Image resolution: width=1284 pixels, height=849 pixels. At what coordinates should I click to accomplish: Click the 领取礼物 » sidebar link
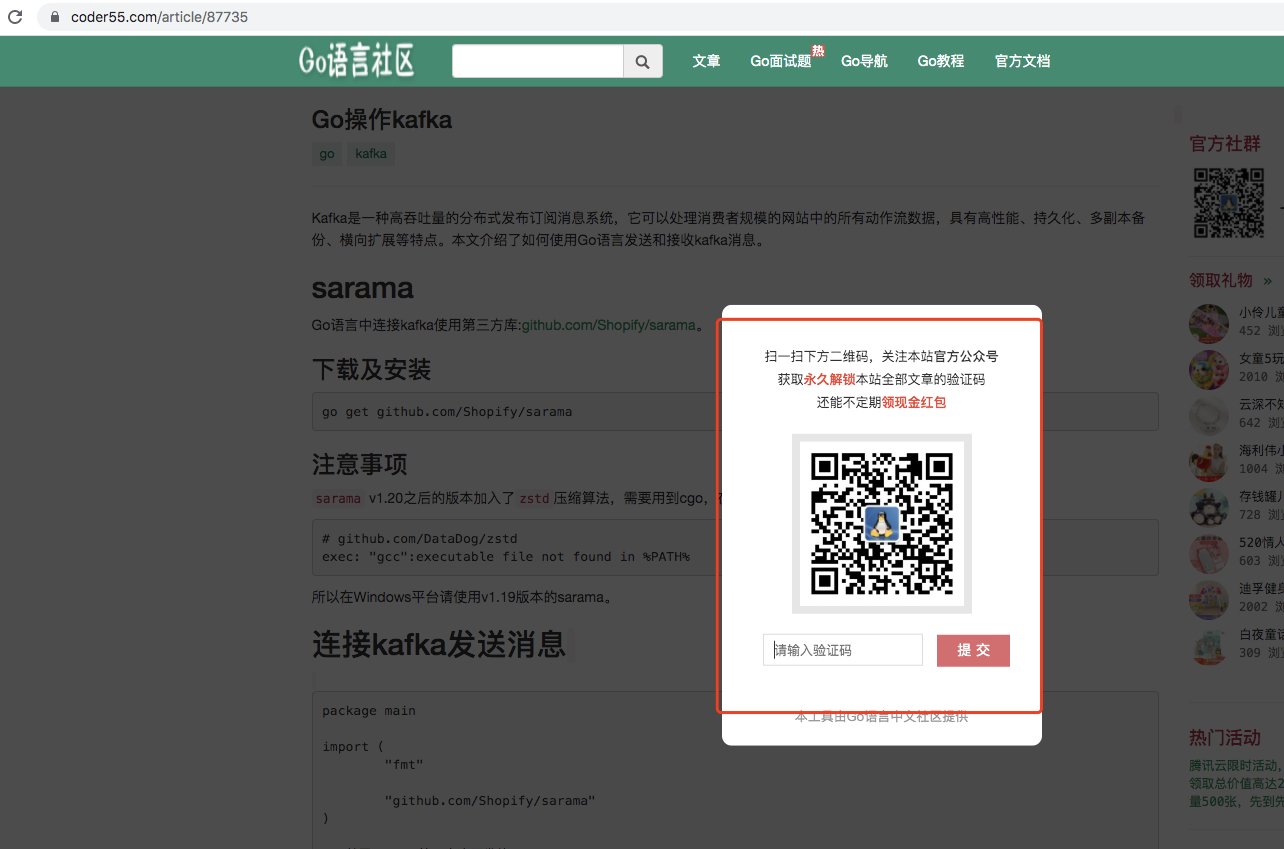click(1230, 280)
